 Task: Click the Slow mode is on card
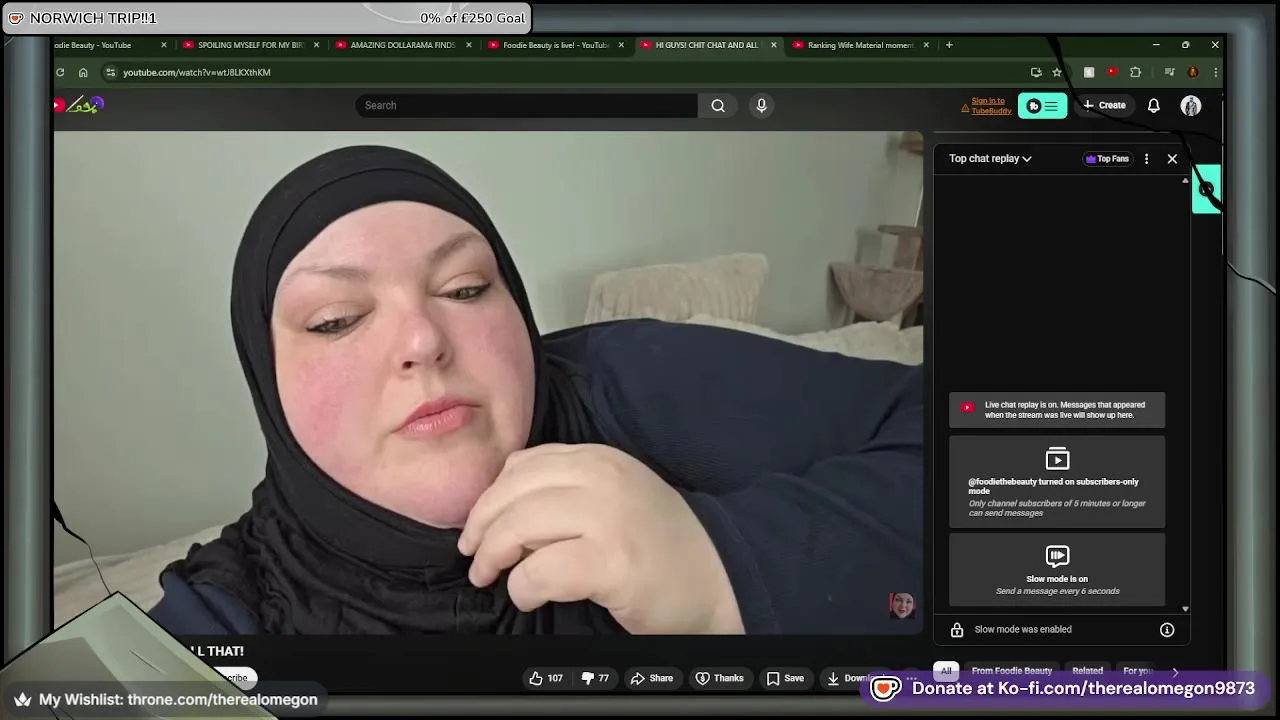tap(1057, 569)
